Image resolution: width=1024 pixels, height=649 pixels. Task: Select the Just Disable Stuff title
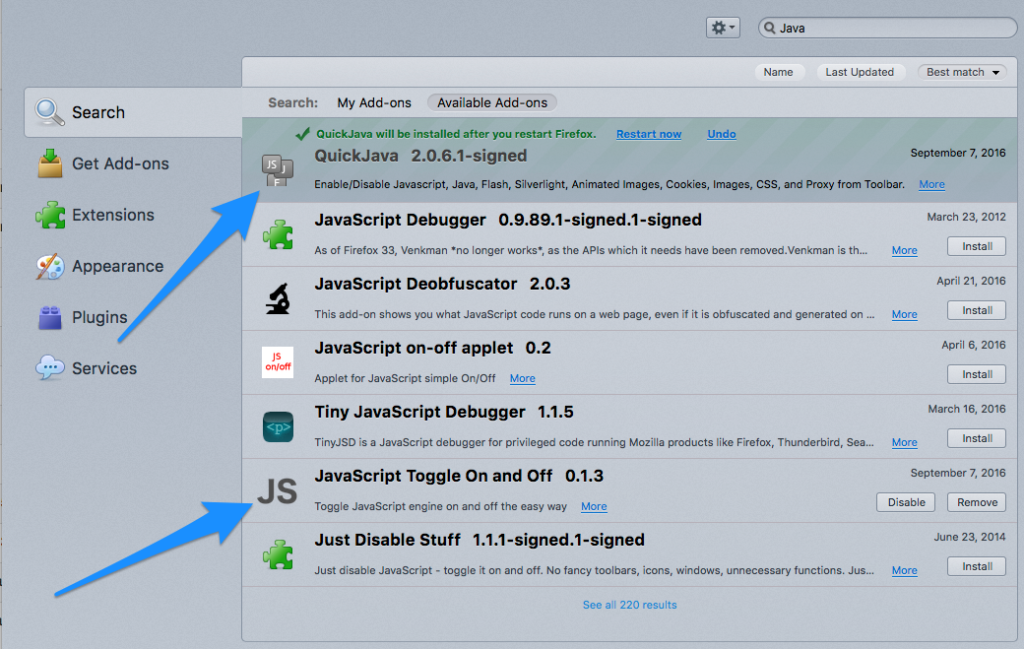click(x=387, y=540)
